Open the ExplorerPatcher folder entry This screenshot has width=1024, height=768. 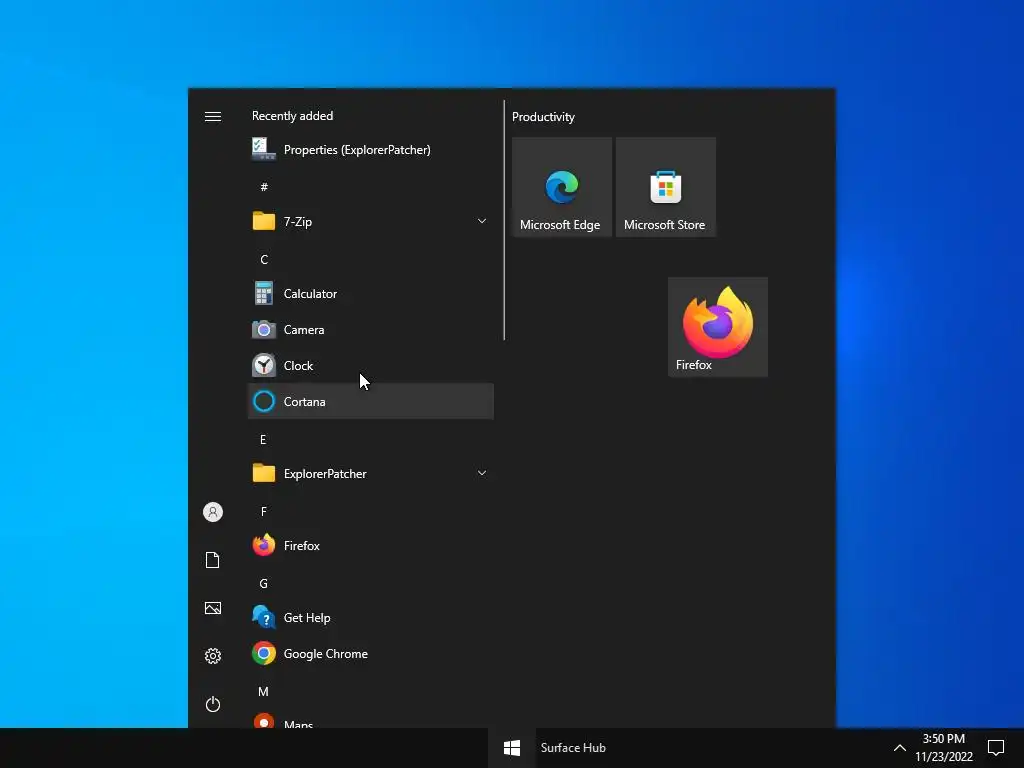(371, 473)
